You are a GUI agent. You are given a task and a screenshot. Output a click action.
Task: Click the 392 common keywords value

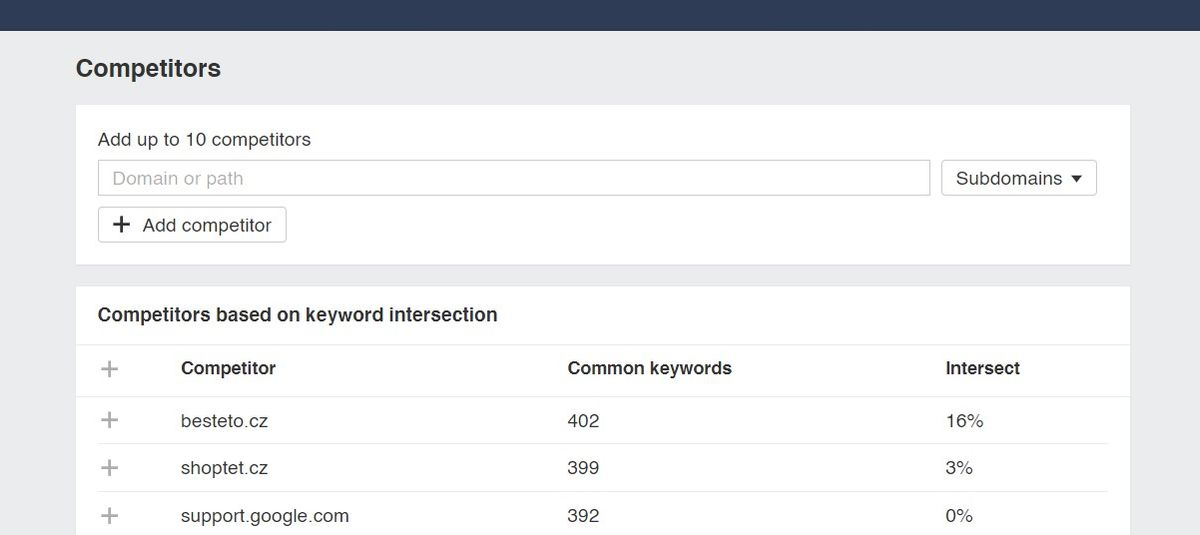(583, 516)
